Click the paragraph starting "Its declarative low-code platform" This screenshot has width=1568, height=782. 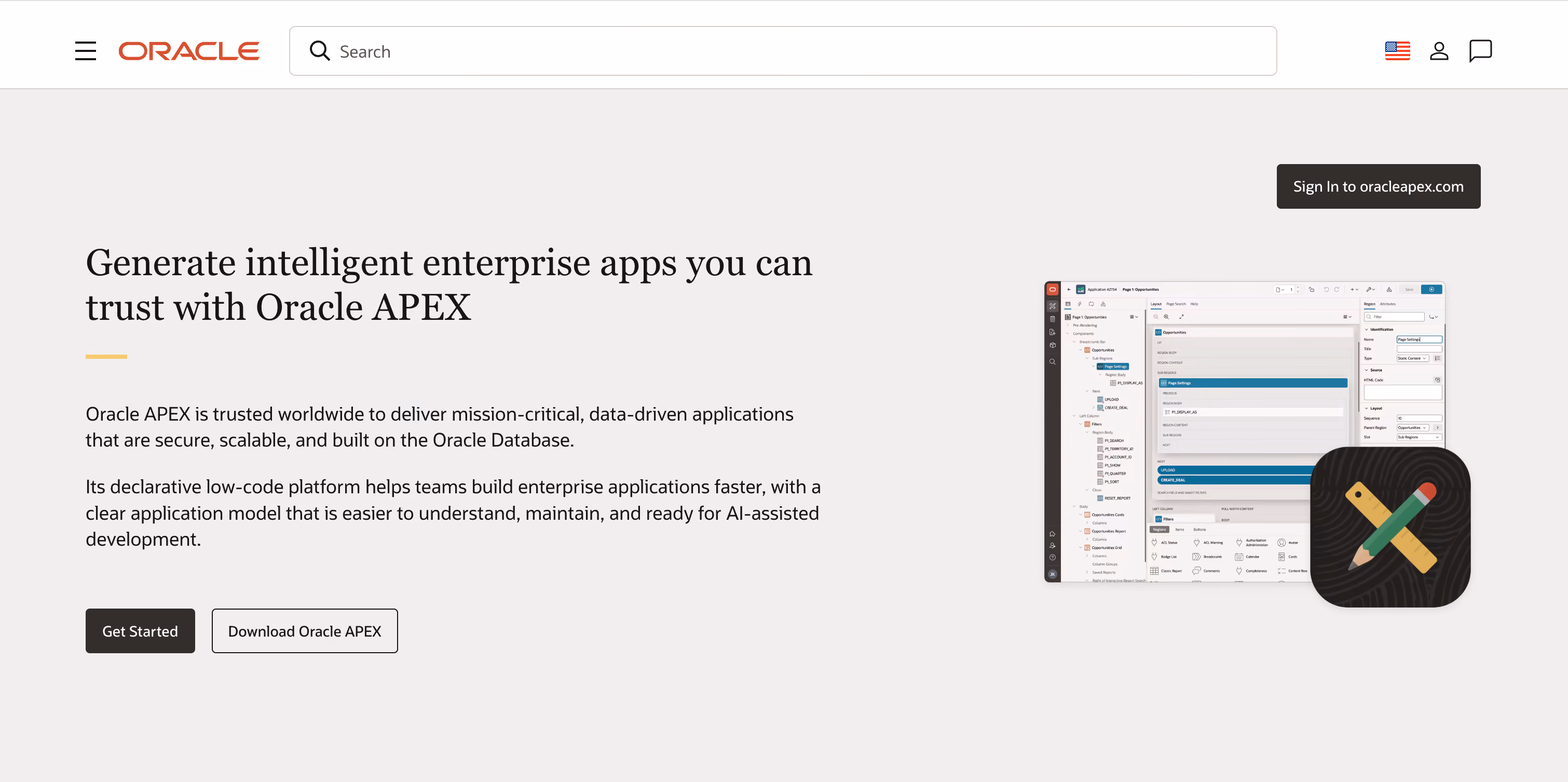click(453, 513)
